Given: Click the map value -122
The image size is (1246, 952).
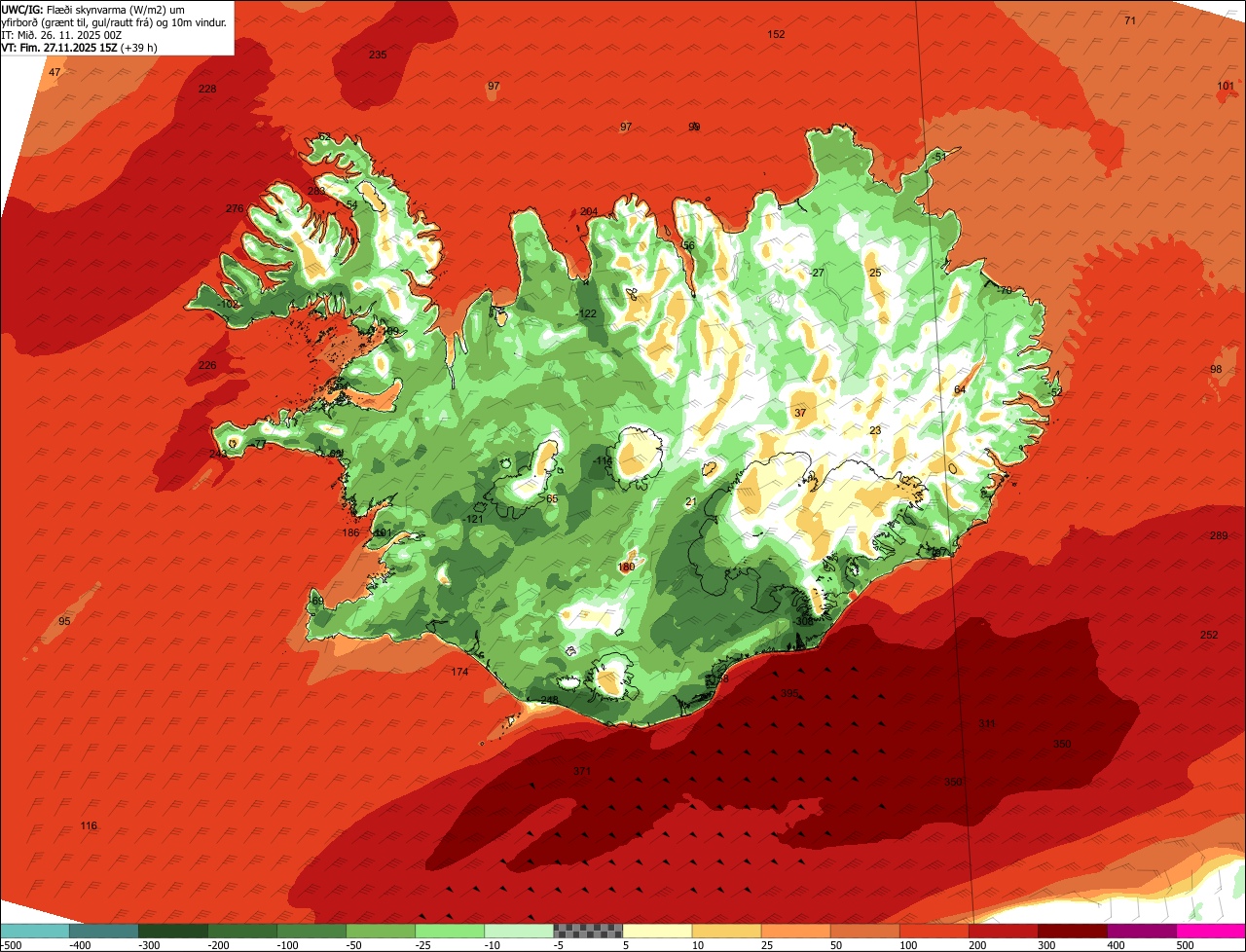Looking at the screenshot, I should [x=587, y=313].
